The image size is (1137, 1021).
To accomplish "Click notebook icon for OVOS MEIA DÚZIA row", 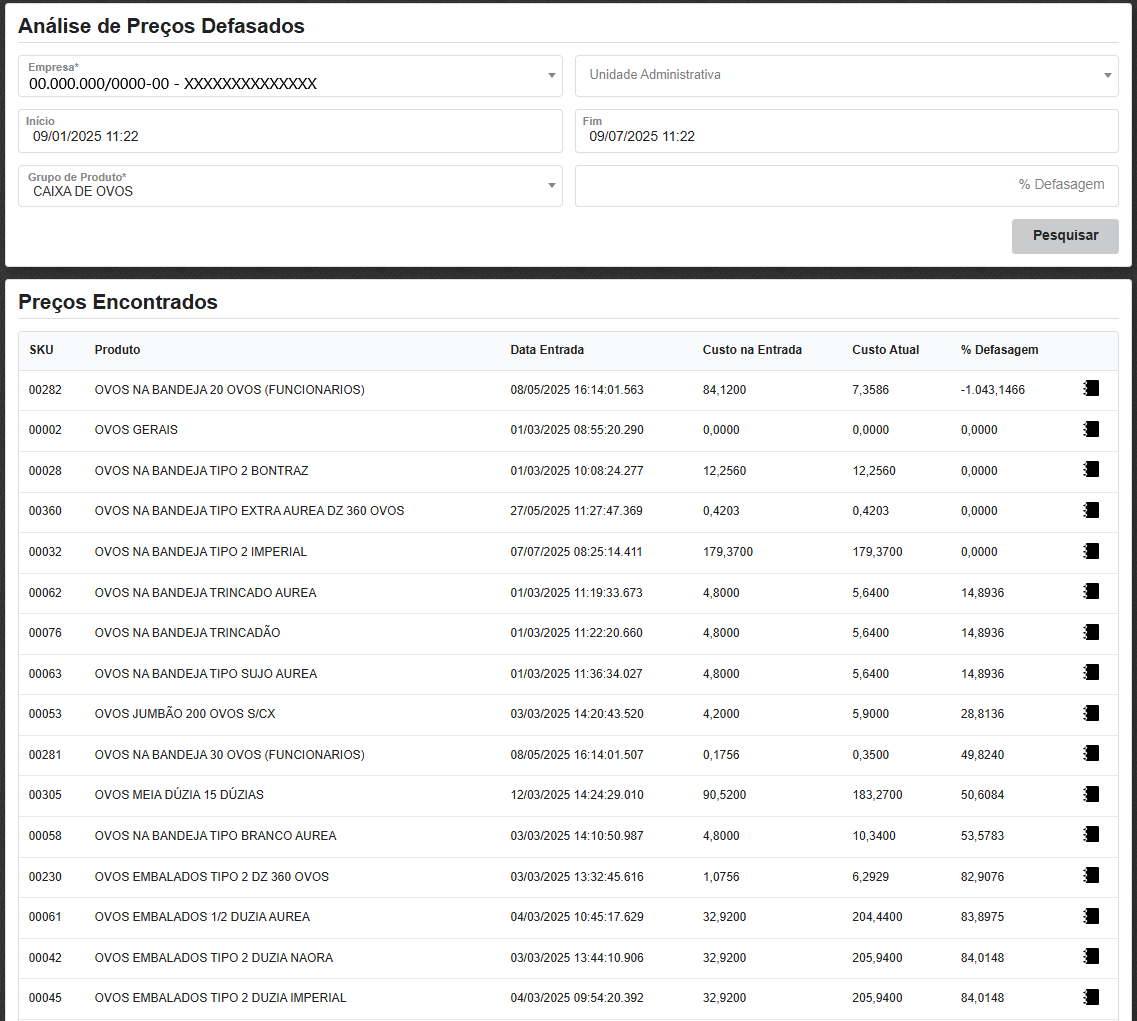I will coord(1091,794).
